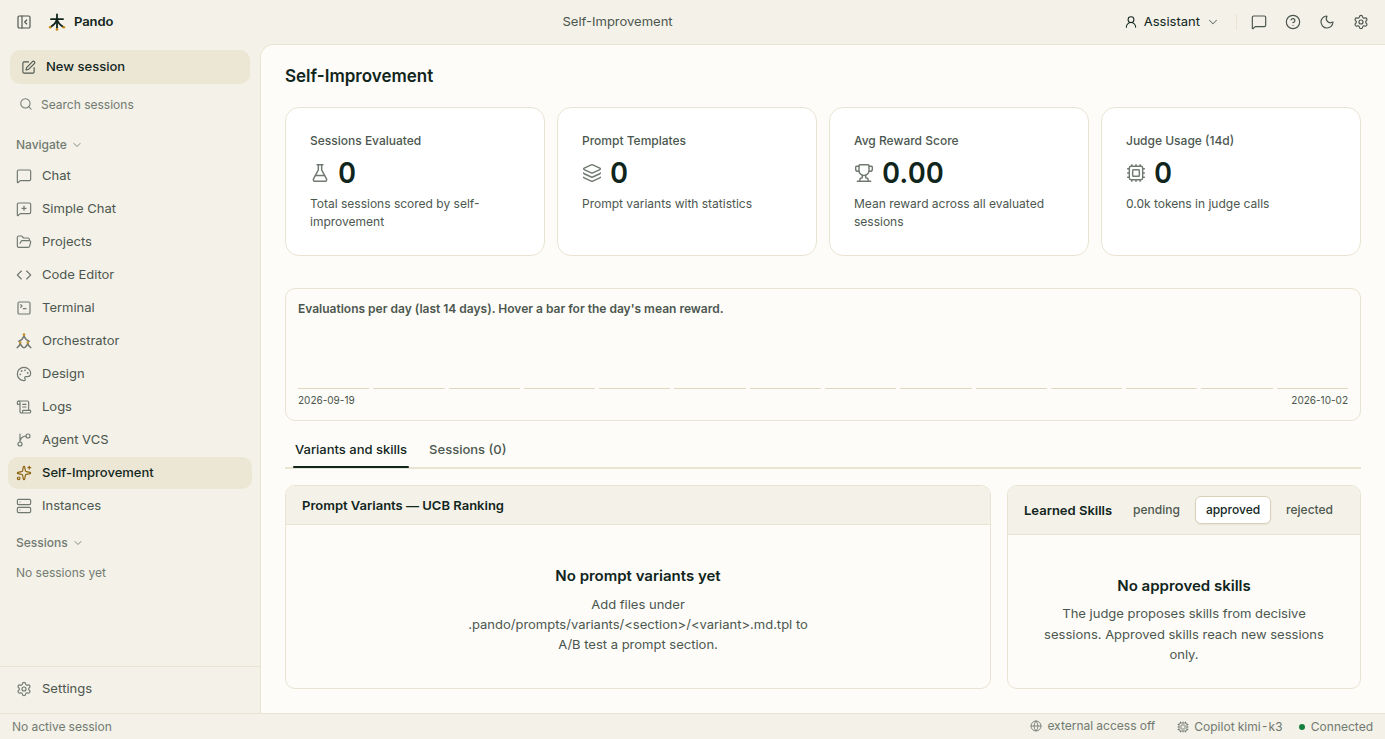Click the Sessions Evaluated card
Viewport: 1385px width, 739px height.
[x=415, y=182]
